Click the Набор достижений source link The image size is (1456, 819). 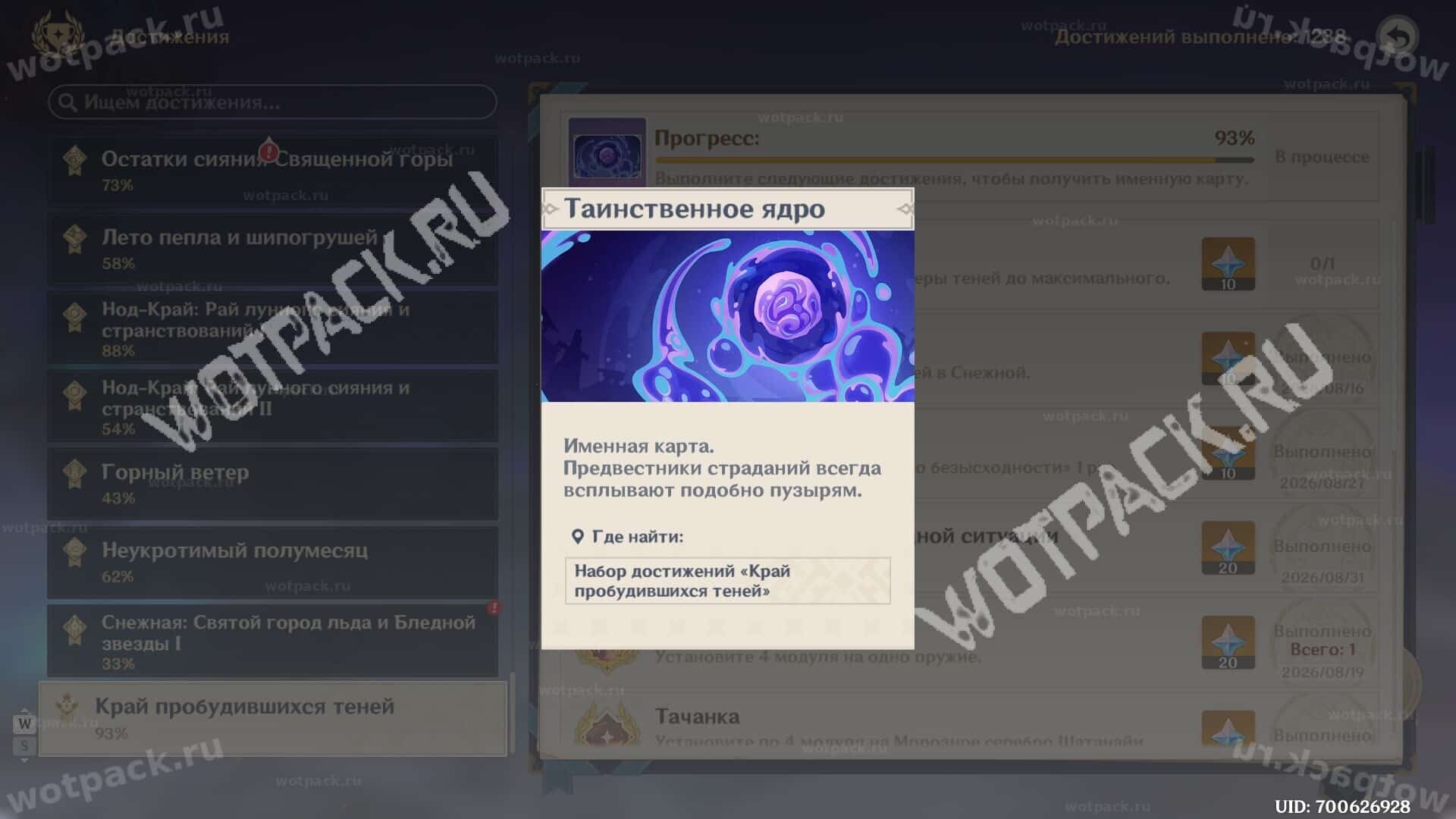tap(727, 581)
